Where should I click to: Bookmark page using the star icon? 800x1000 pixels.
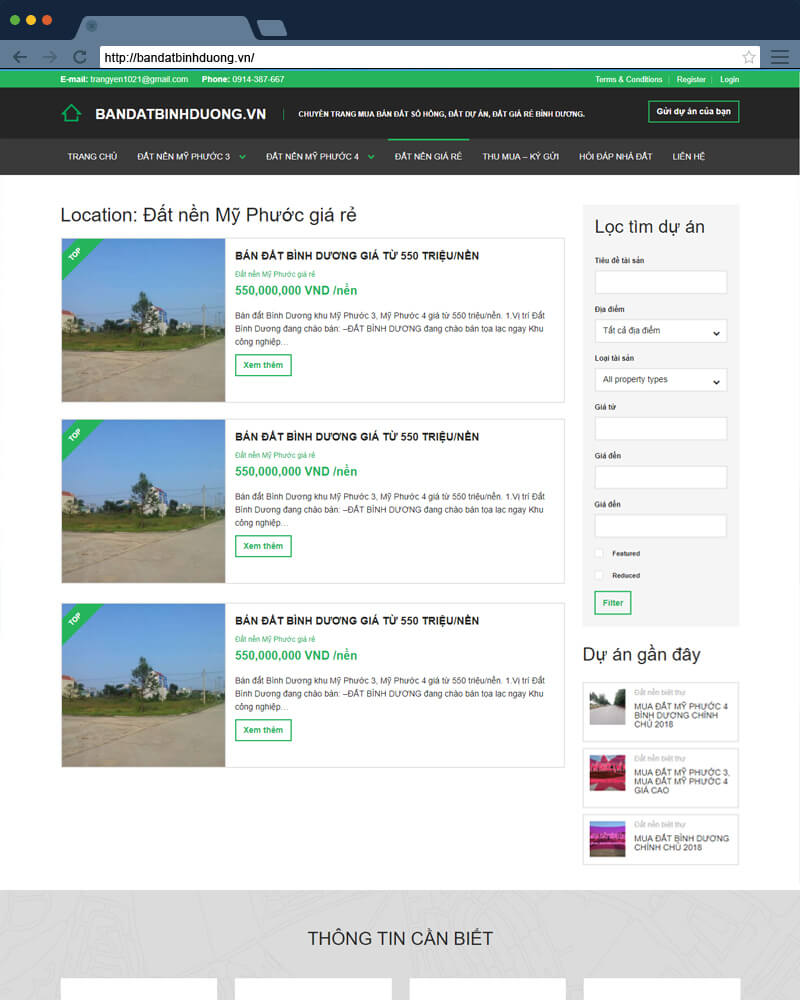[748, 57]
